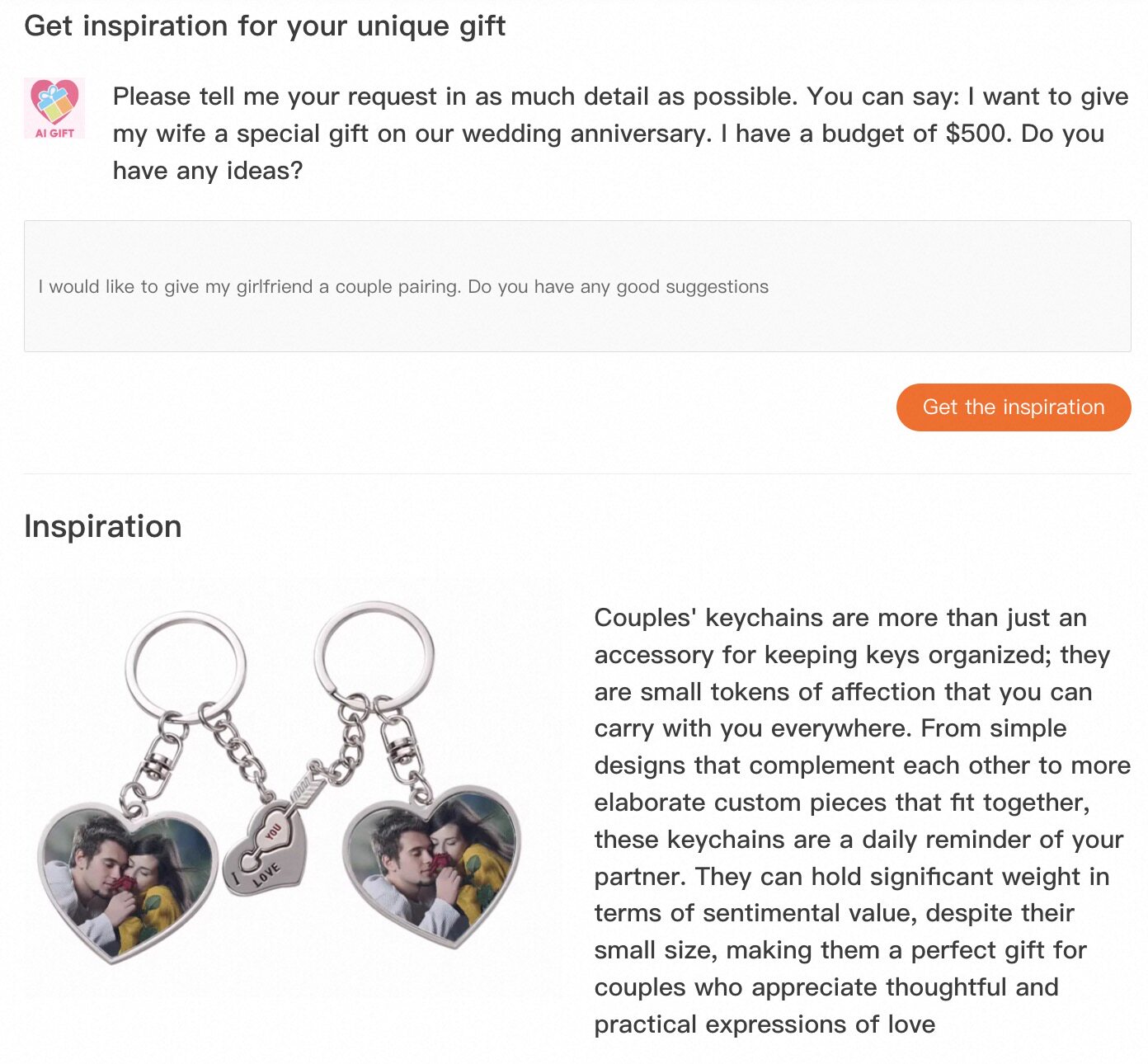The image size is (1148, 1064).
Task: Click the couples' keychains description paragraph
Action: click(861, 820)
